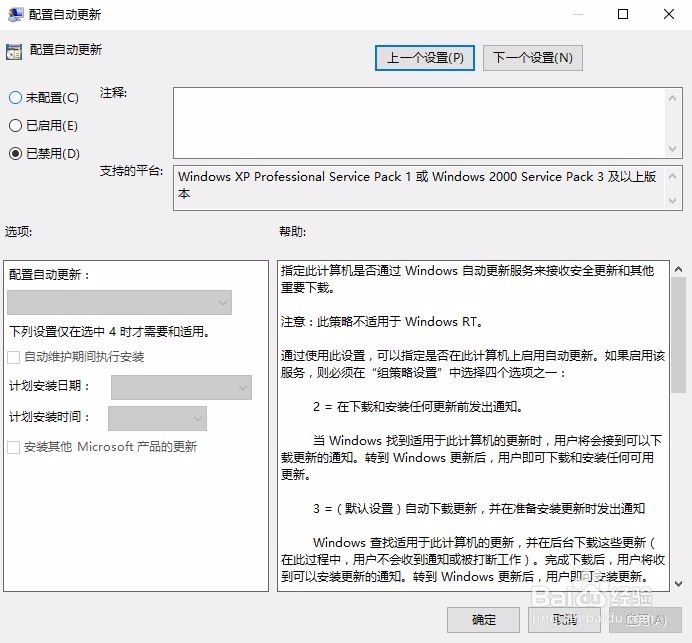Viewport: 692px width, 643px height.
Task: Click inside the 注释 comment text box
Action: point(419,123)
